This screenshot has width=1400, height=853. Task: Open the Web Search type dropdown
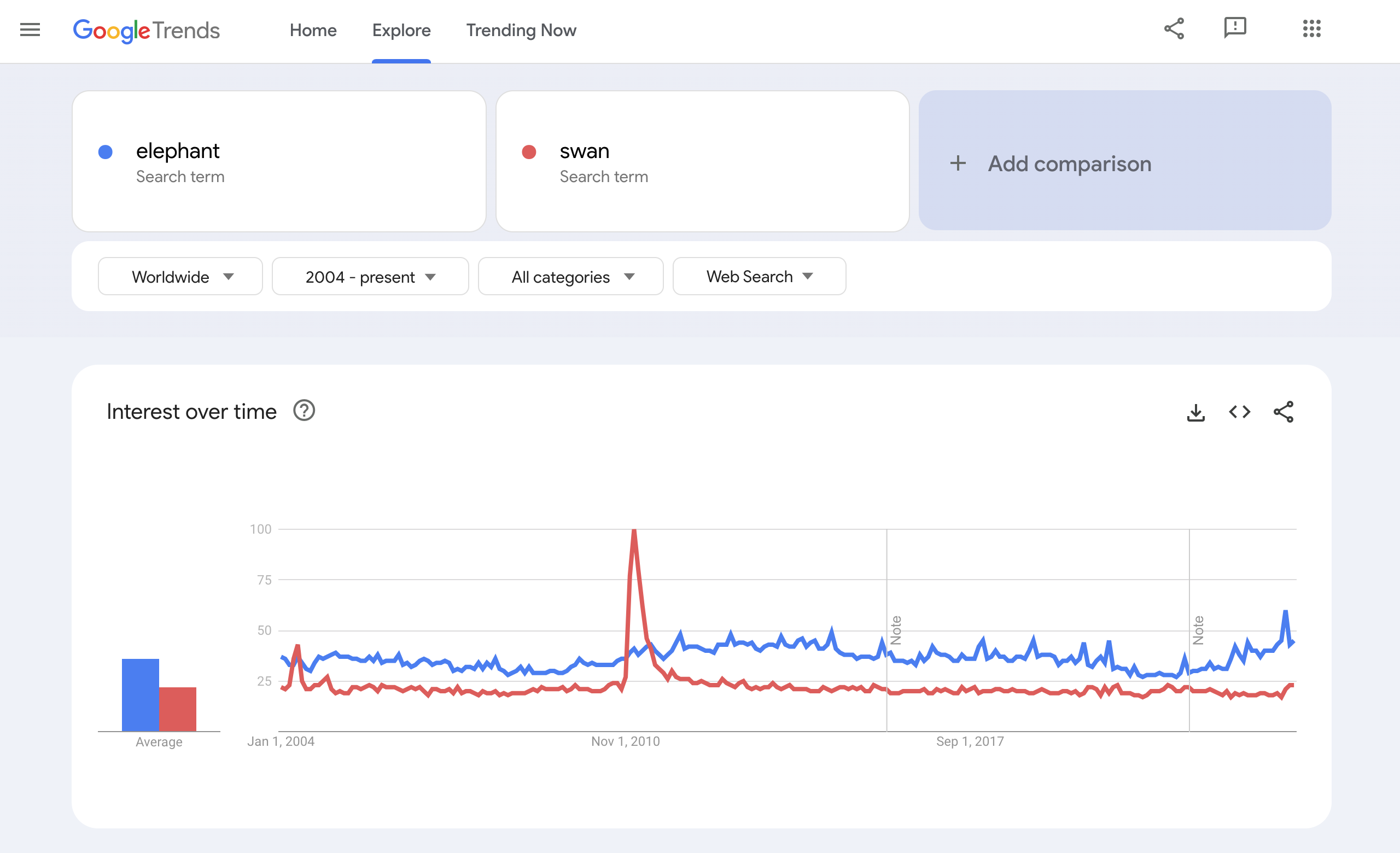(x=759, y=277)
